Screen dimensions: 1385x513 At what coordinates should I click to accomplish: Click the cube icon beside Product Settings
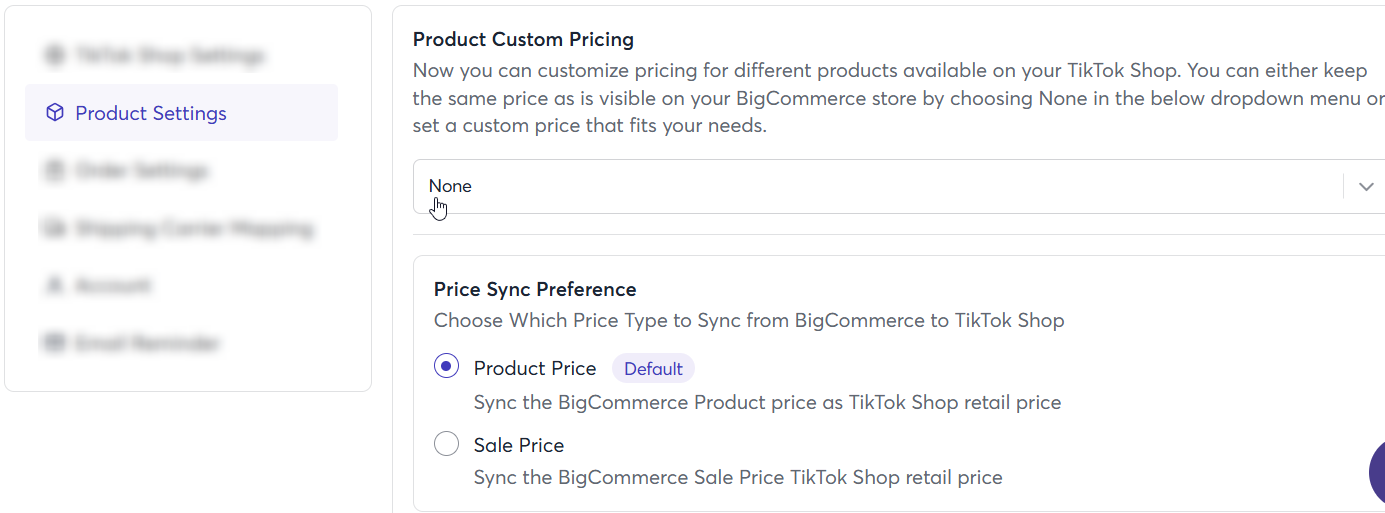click(55, 113)
